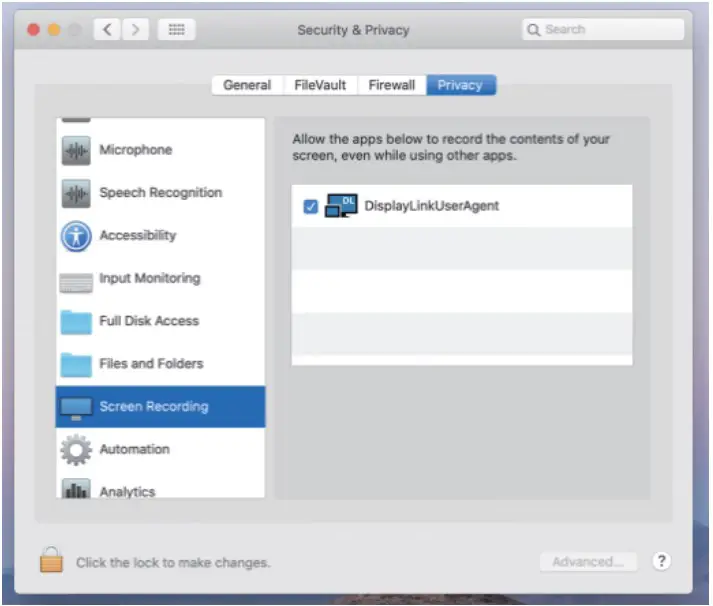This screenshot has height=606, width=713.
Task: Click the Automation gear icon
Action: (76, 450)
